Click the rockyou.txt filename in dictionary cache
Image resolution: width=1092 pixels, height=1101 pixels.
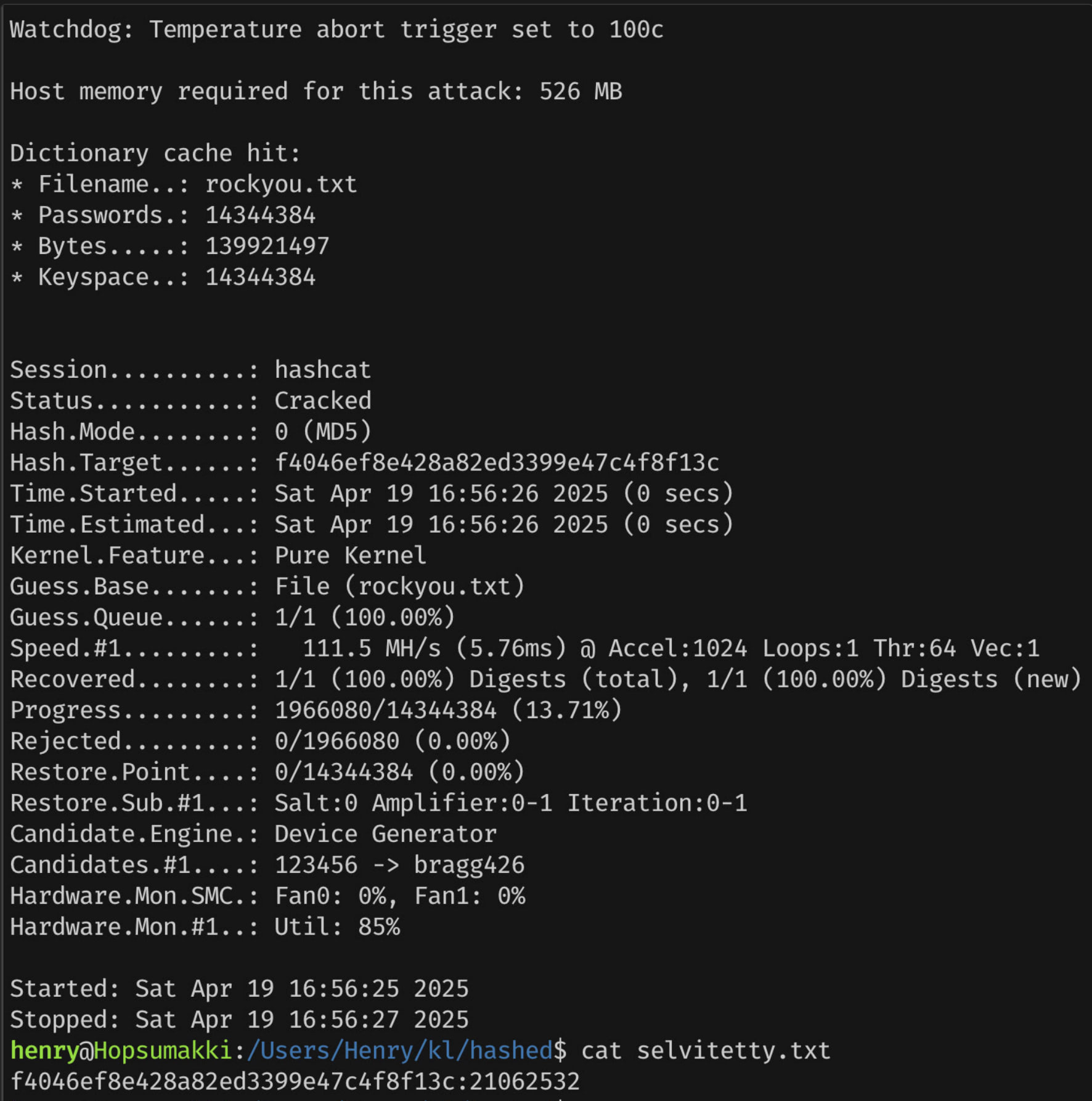pos(281,184)
